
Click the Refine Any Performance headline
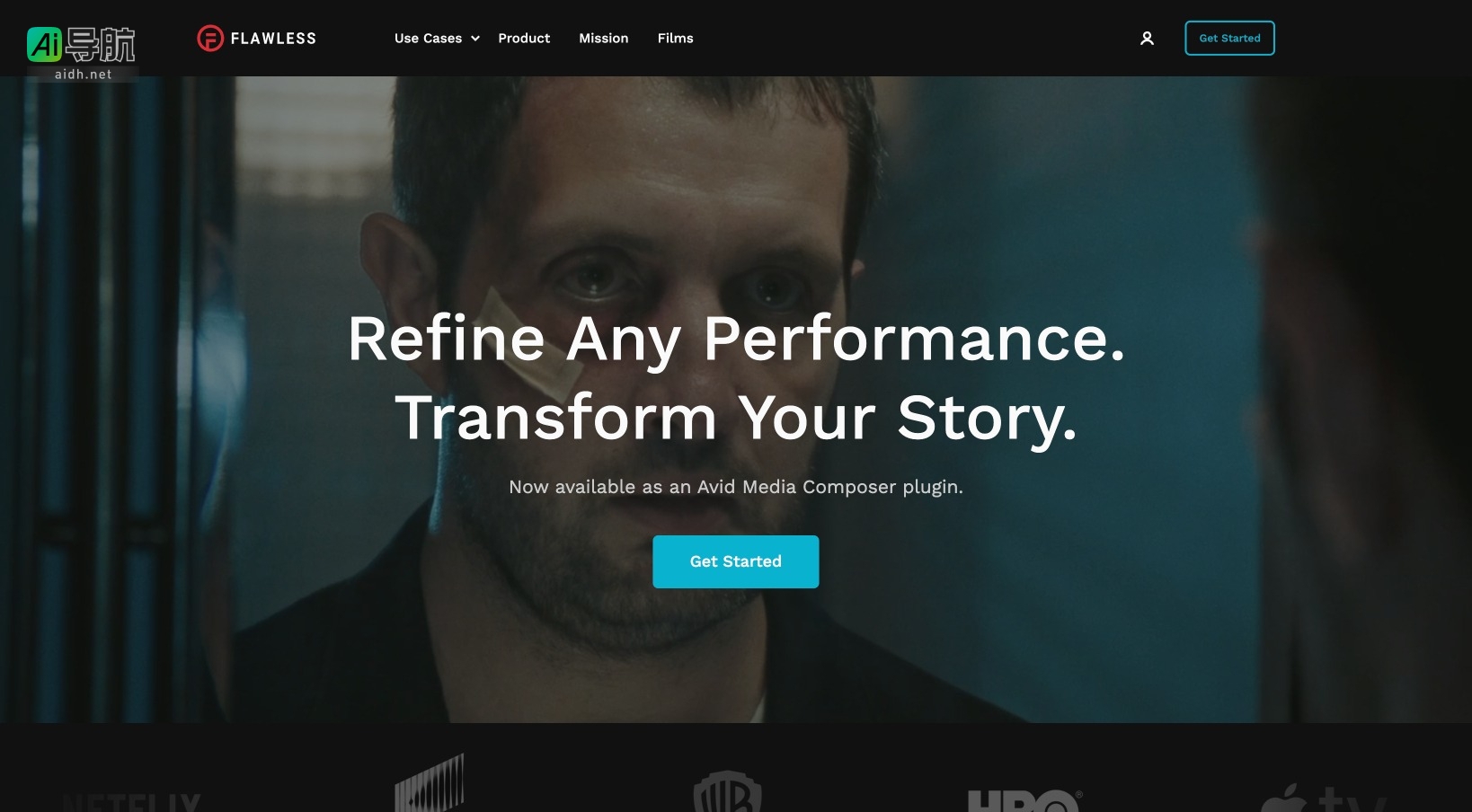tap(736, 339)
